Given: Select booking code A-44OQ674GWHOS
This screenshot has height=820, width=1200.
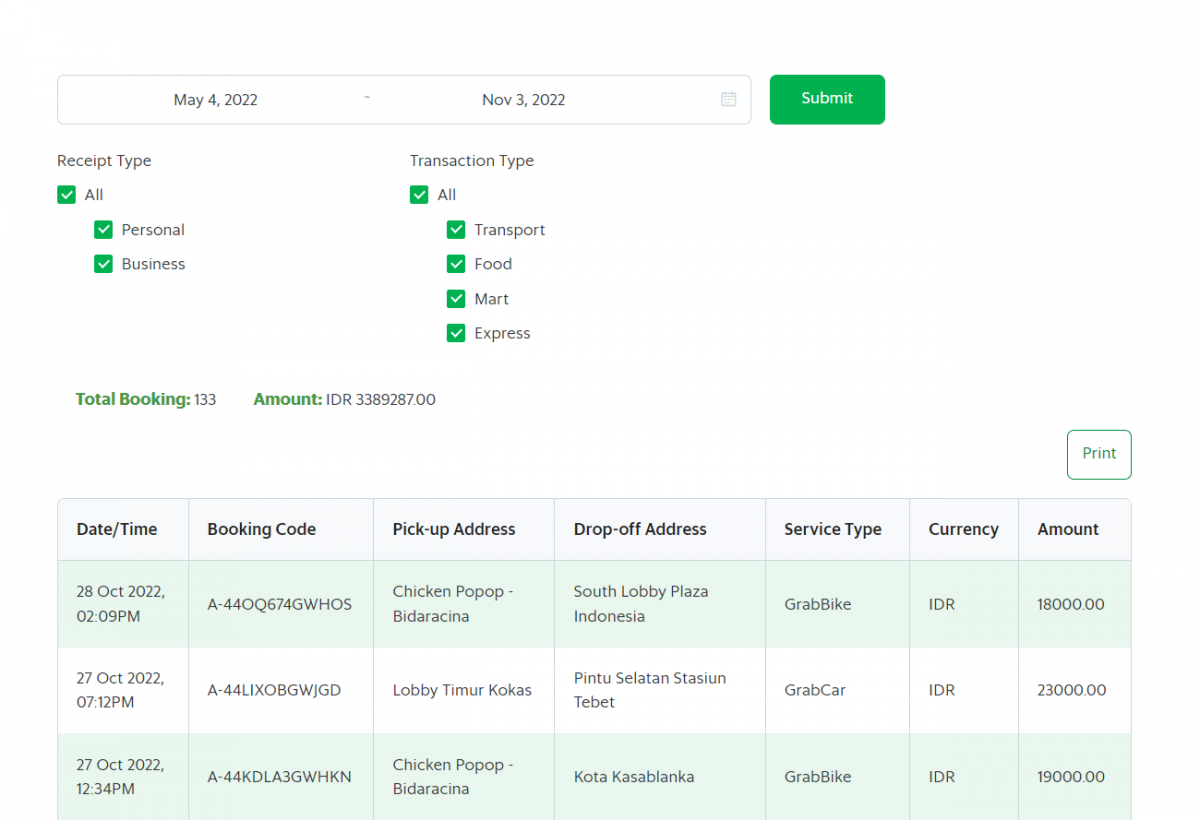Looking at the screenshot, I should coord(279,604).
